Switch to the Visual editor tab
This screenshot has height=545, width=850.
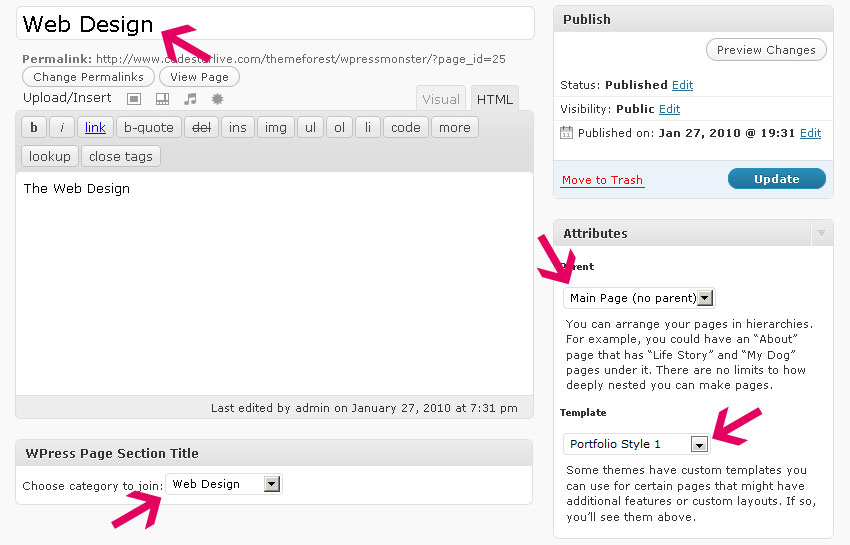tap(441, 99)
